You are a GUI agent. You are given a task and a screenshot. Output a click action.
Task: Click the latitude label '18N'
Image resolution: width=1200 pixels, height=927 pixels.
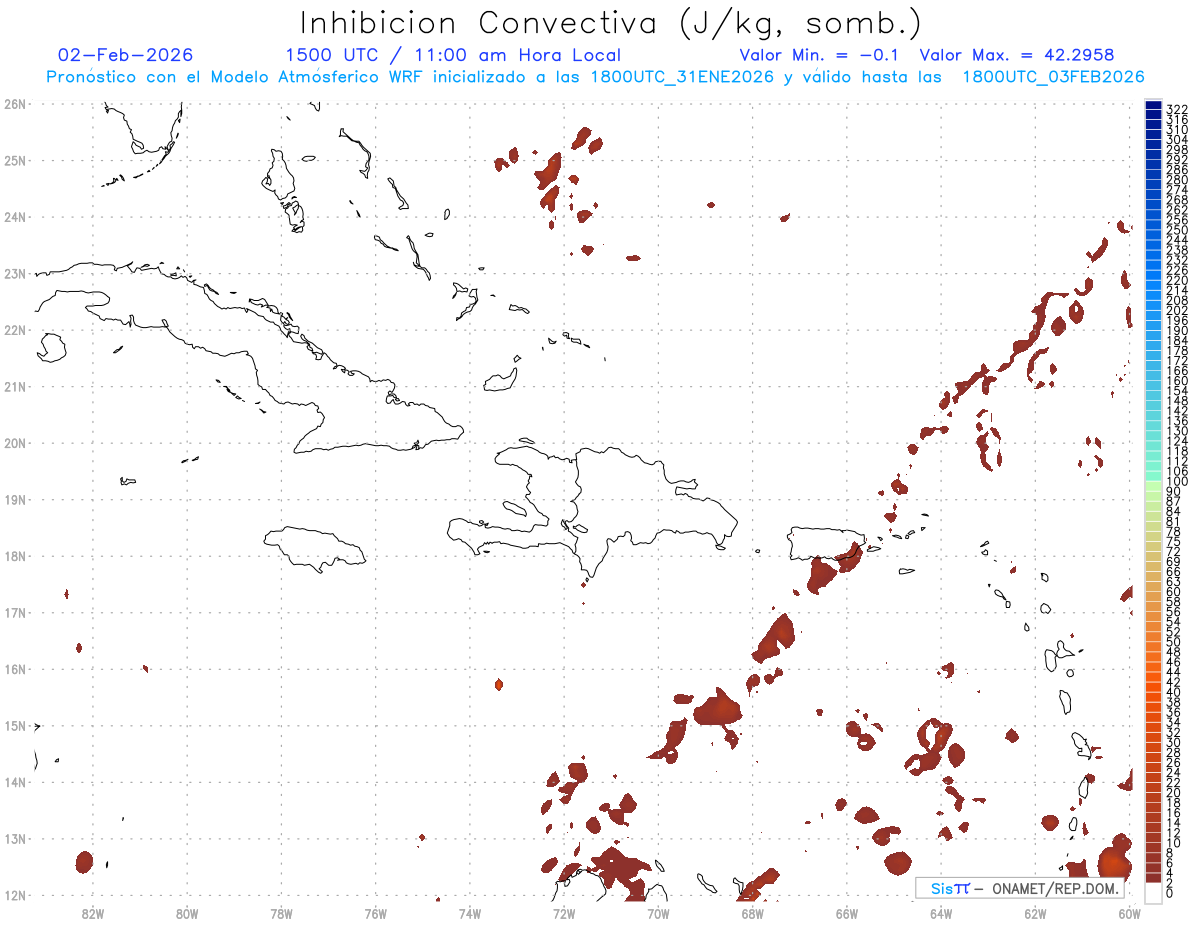[14, 556]
